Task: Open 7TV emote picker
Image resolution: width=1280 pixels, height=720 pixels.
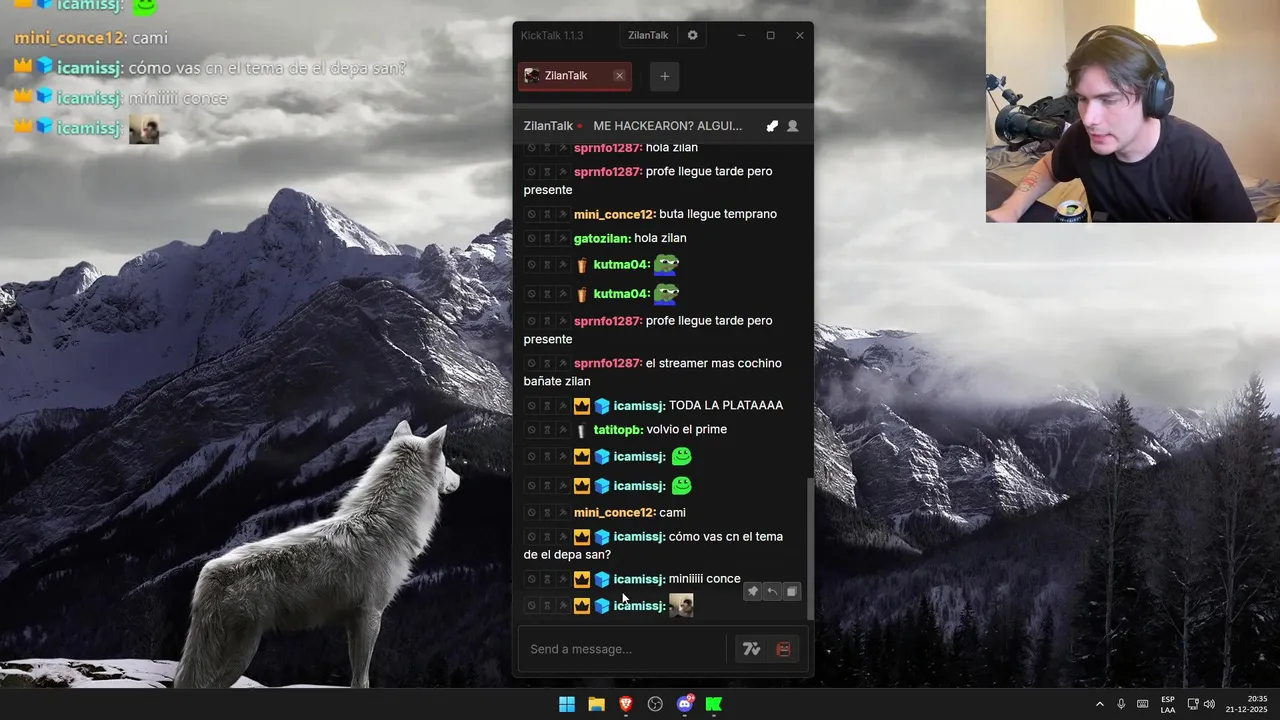Action: [752, 649]
